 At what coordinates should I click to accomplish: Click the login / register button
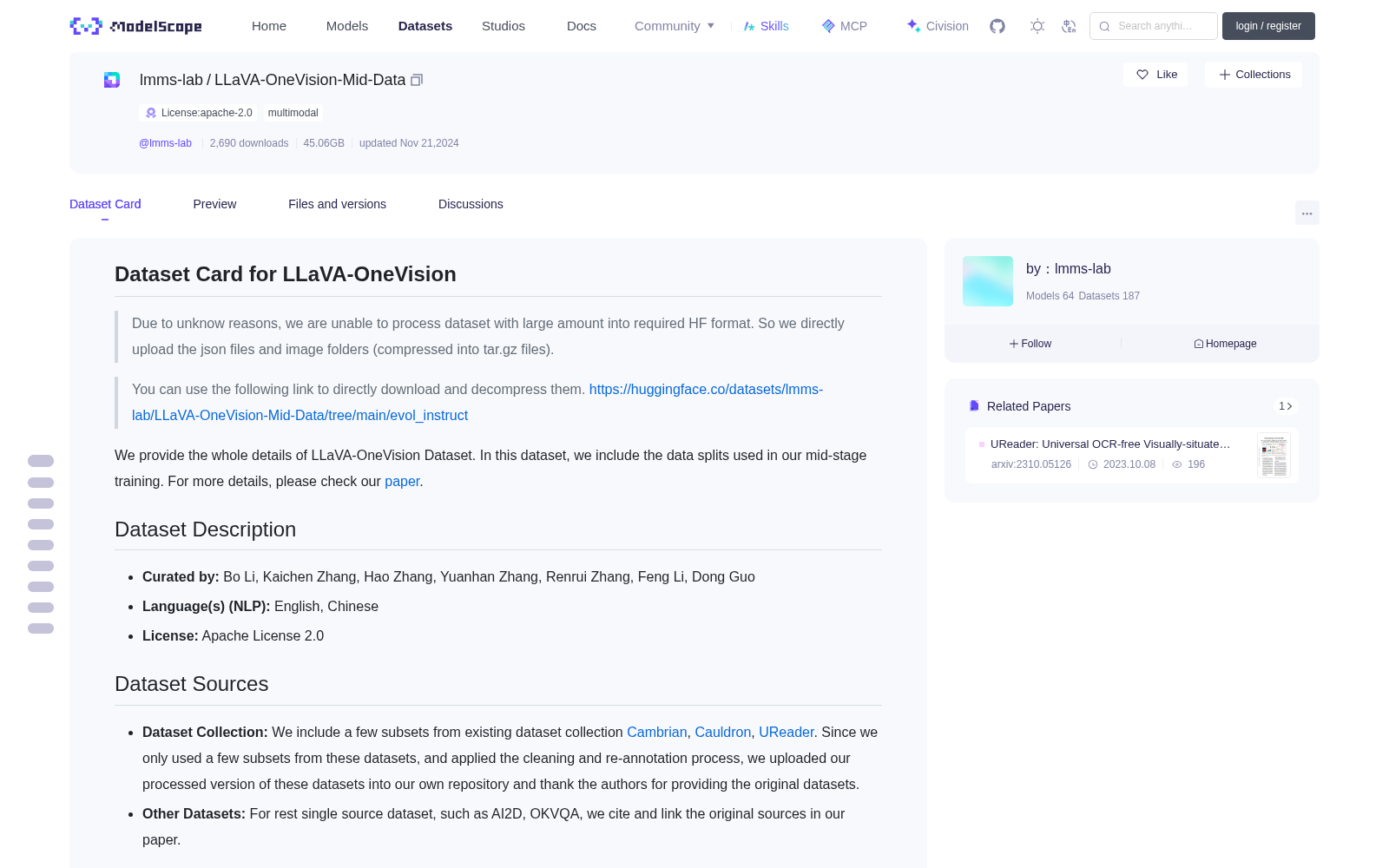pos(1268,26)
